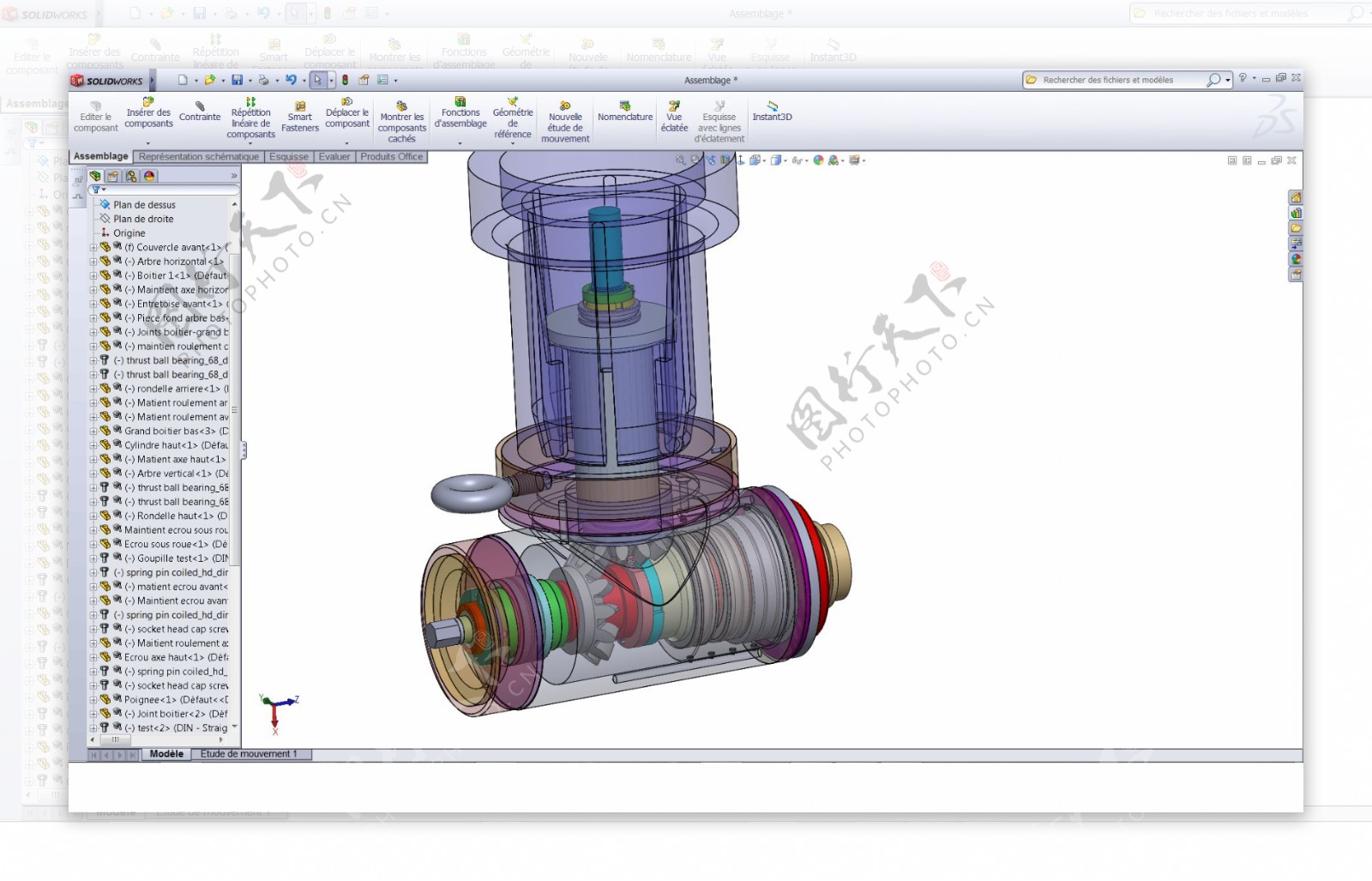Click Nouvelle étude de mouvement
This screenshot has height=881, width=1372.
coord(565,122)
